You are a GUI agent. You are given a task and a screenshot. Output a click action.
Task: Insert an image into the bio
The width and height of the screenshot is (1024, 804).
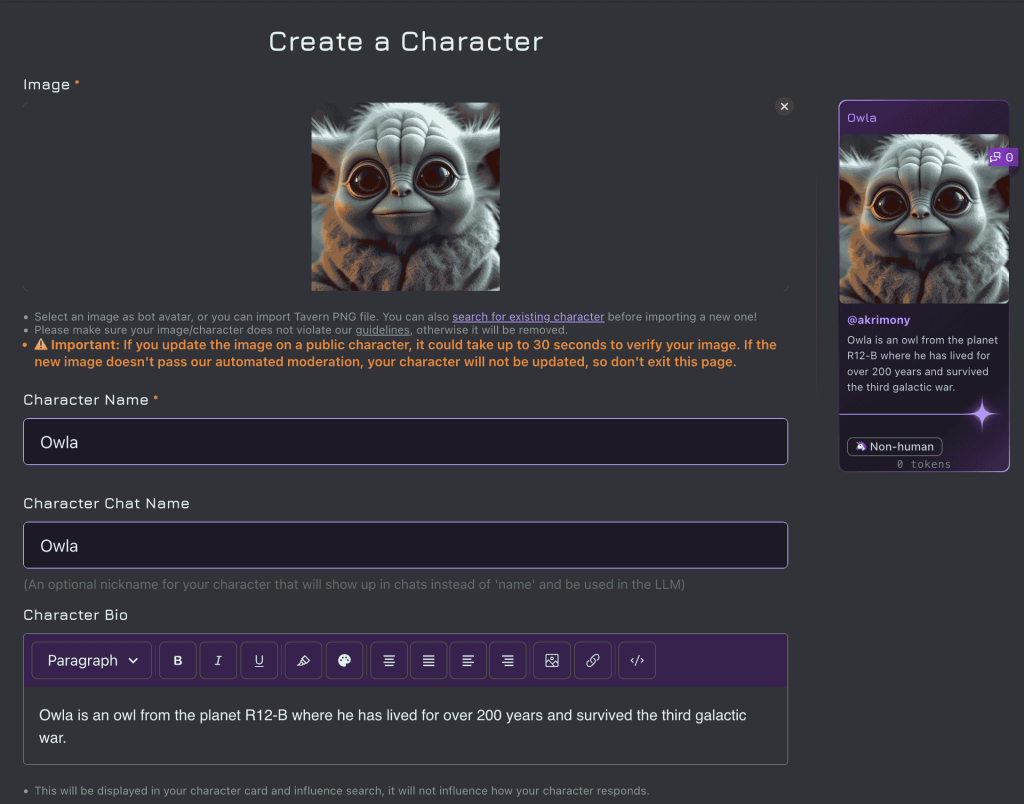552,661
